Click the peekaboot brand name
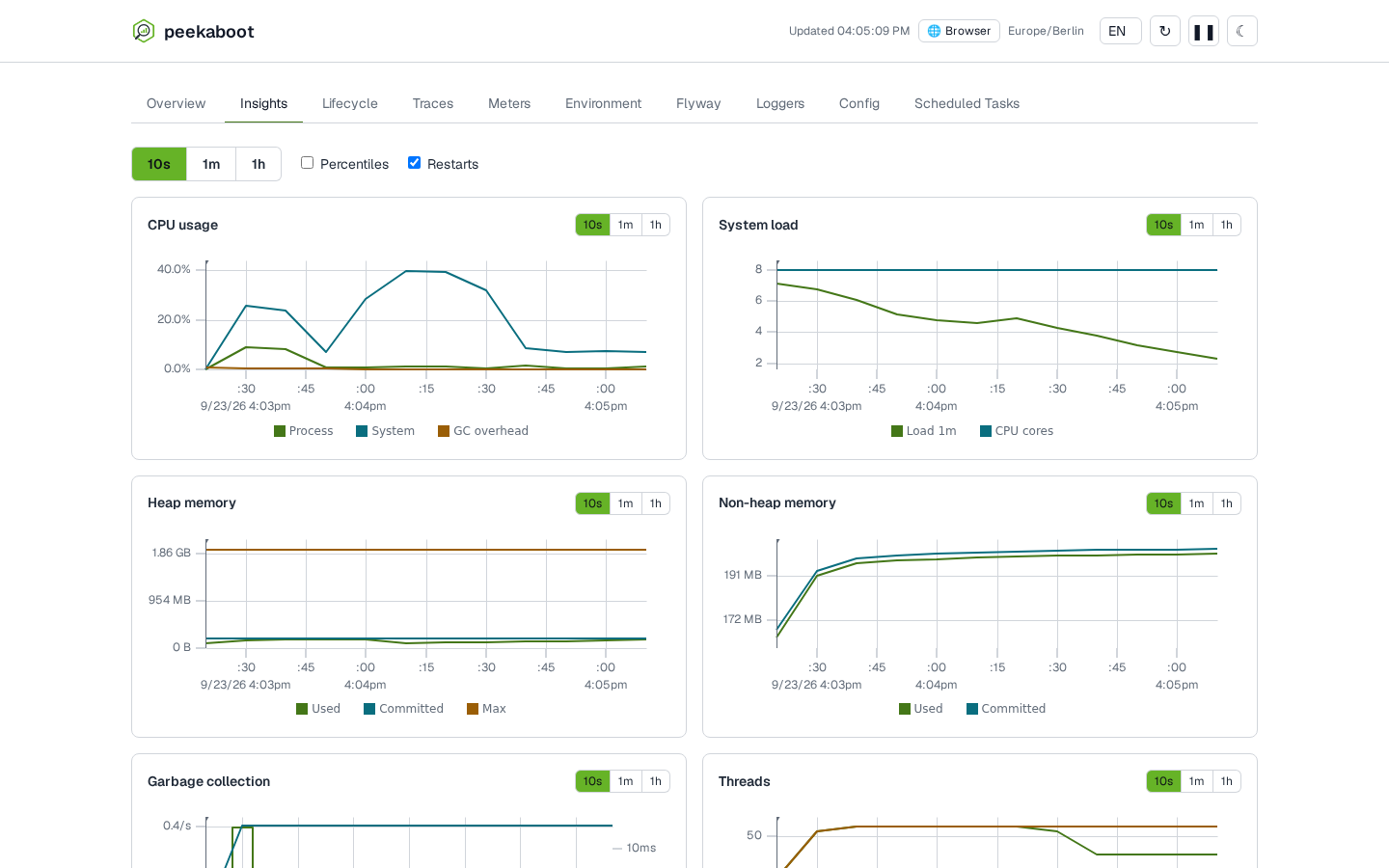1389x868 pixels. point(209,32)
